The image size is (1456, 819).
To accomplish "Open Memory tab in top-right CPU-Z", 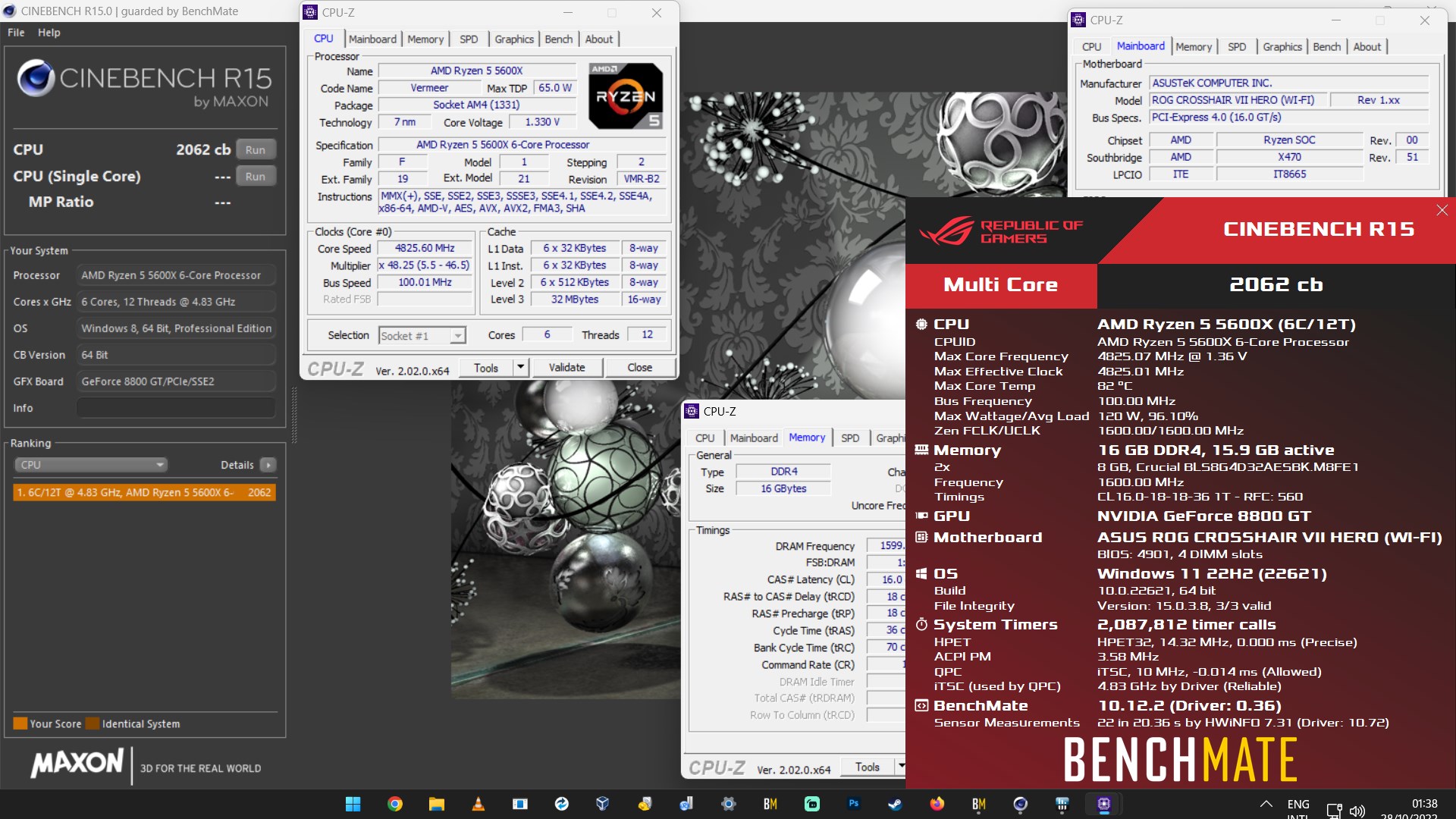I will coord(1194,46).
